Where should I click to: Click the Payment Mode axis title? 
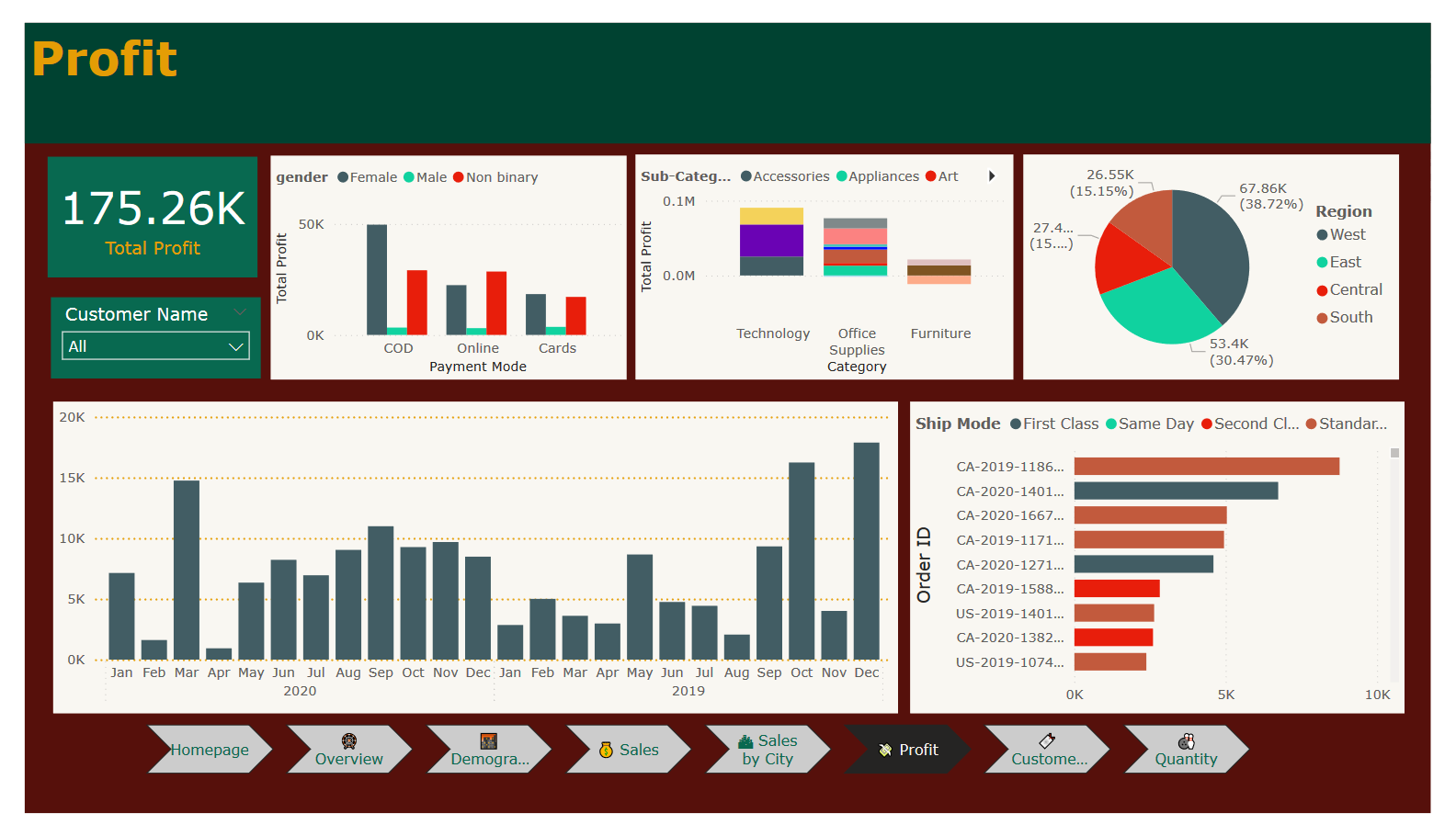point(478,367)
